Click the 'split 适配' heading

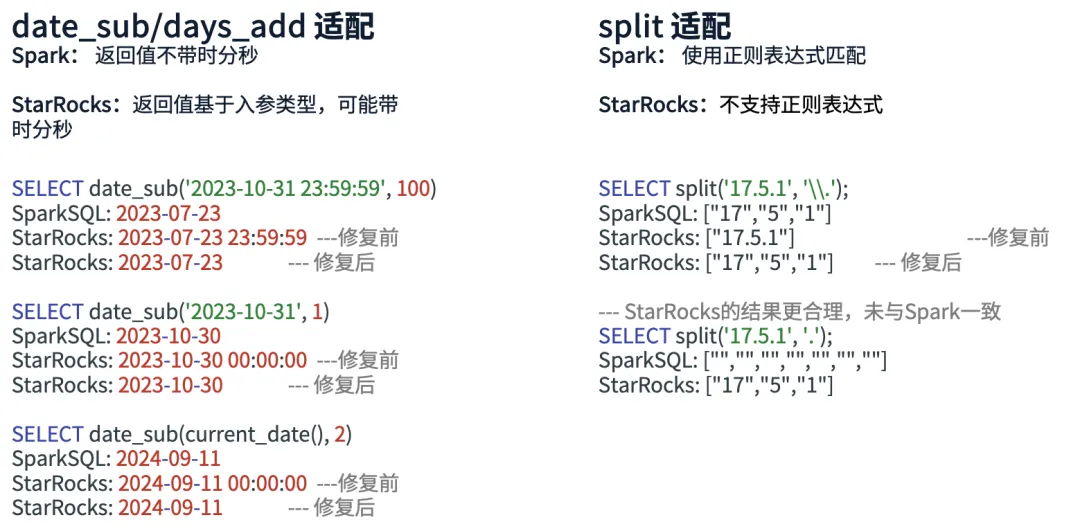[665, 26]
